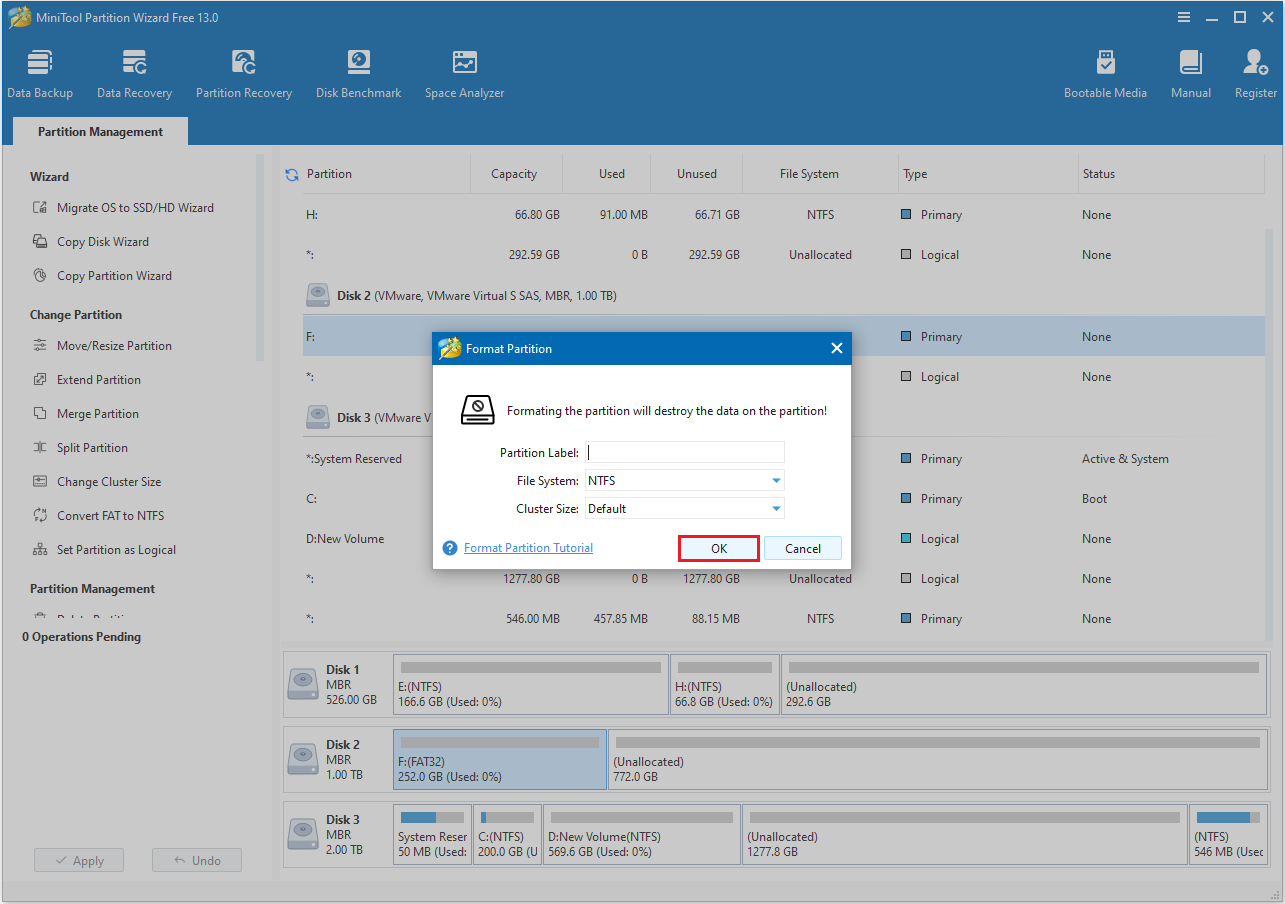The width and height of the screenshot is (1285, 904).
Task: Launch Data Recovery
Action: pyautogui.click(x=134, y=70)
